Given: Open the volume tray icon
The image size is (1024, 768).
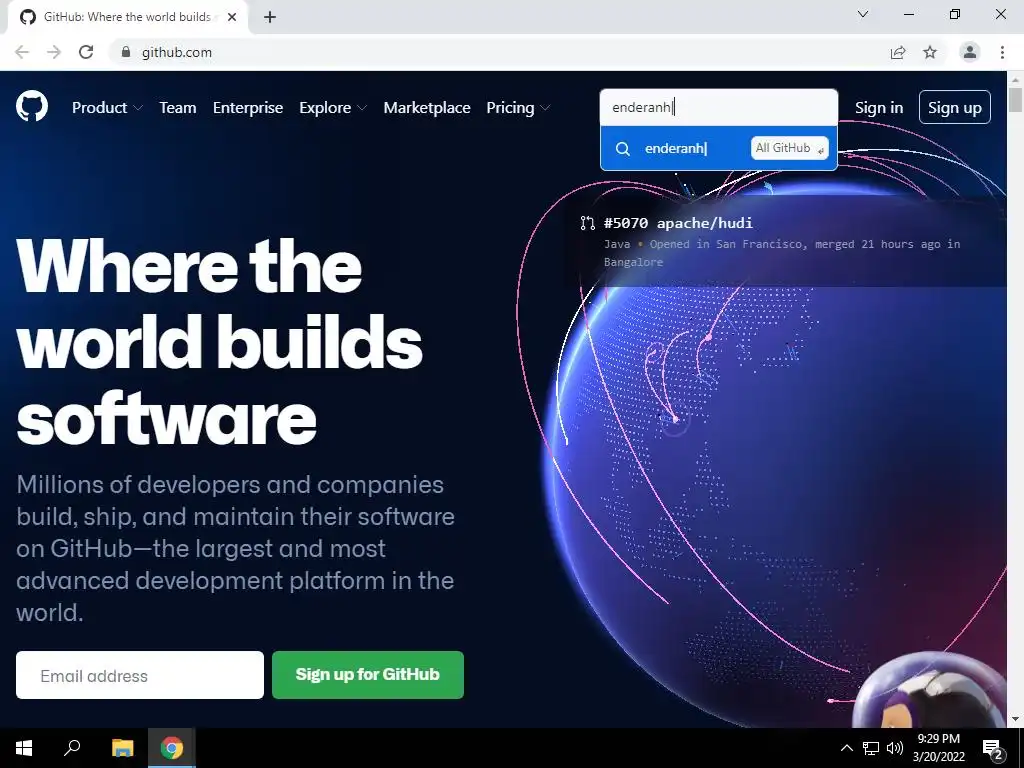Looking at the screenshot, I should click(895, 748).
